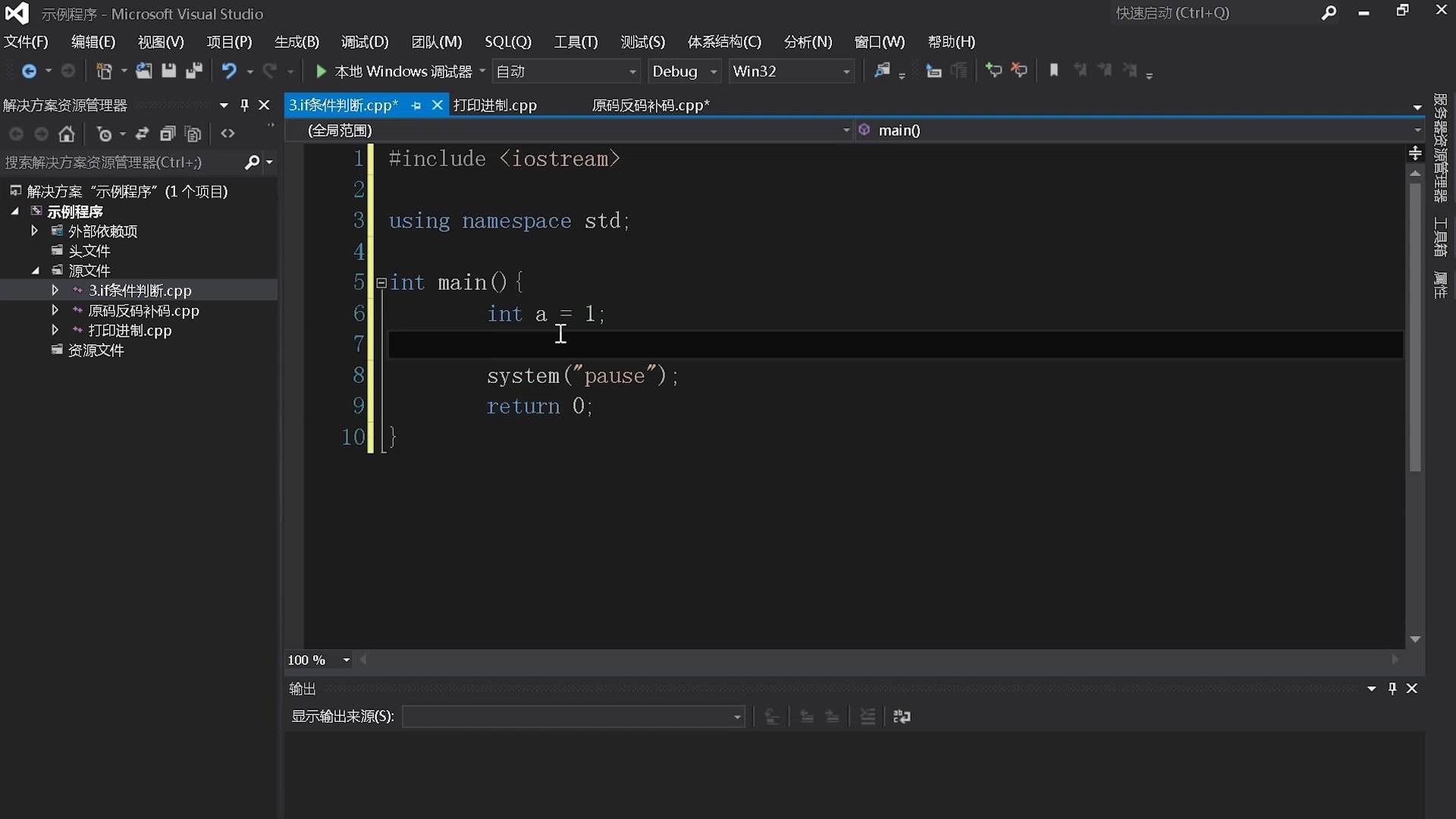The width and height of the screenshot is (1456, 819).
Task: Click the Undo arrow icon
Action: coord(228,71)
